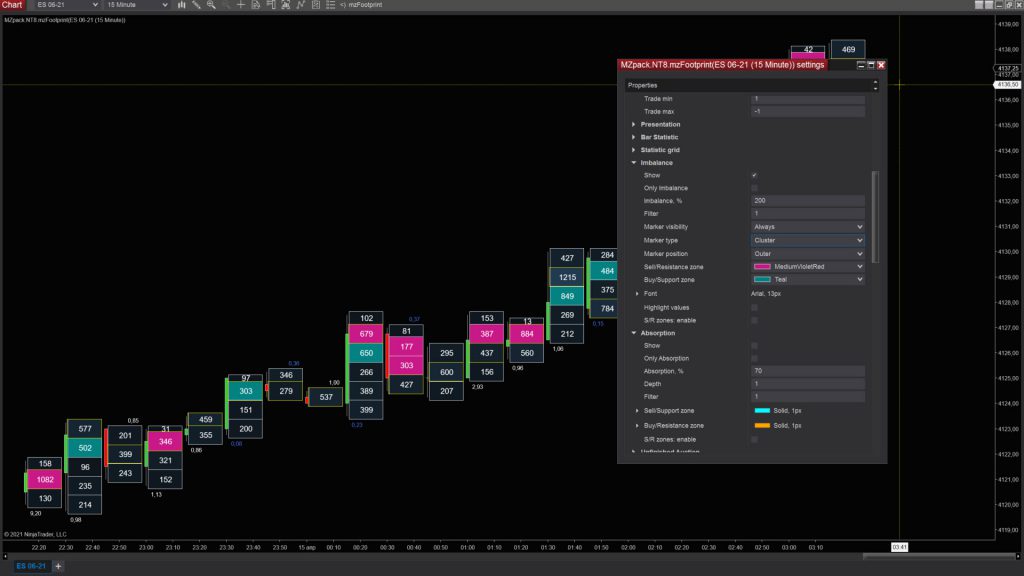Open the chart properties list icon
The width and height of the screenshot is (1024, 576).
click(330, 5)
